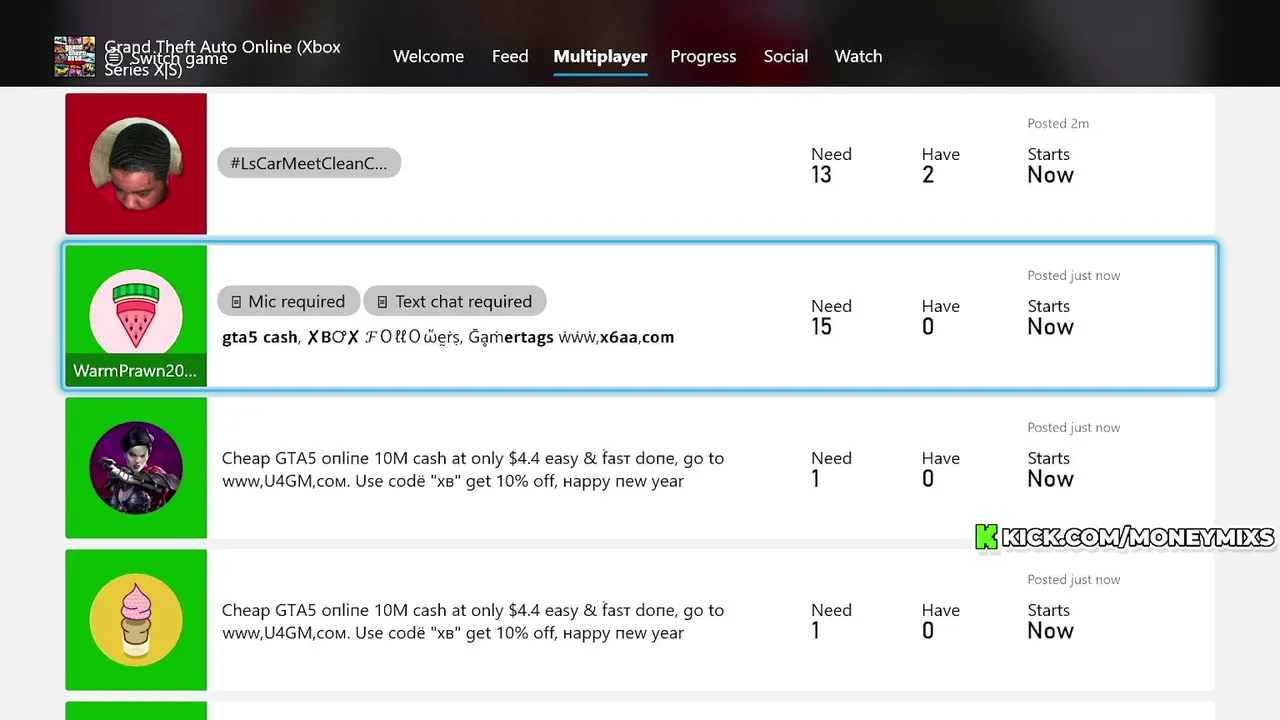Click the #LsCarMeetCleanC... hashtag tag

point(309,163)
